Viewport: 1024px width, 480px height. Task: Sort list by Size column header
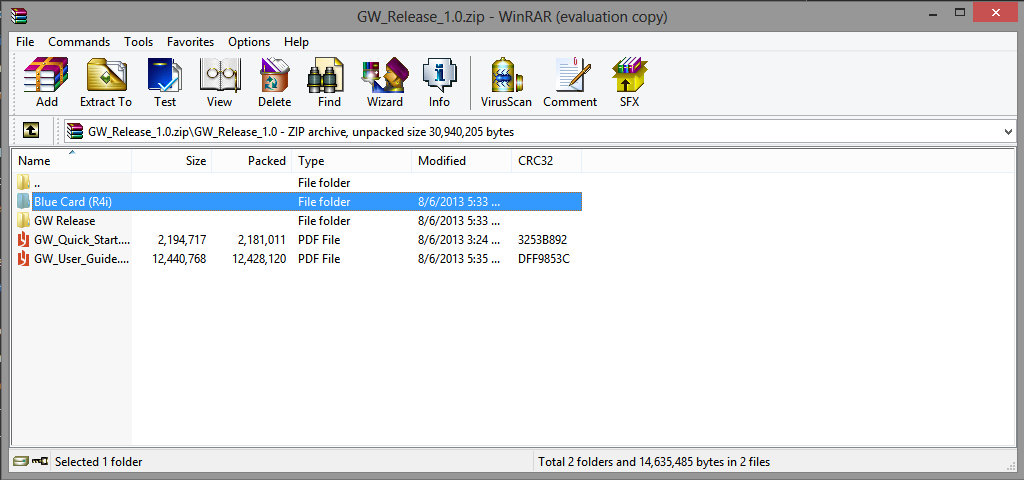(x=172, y=161)
